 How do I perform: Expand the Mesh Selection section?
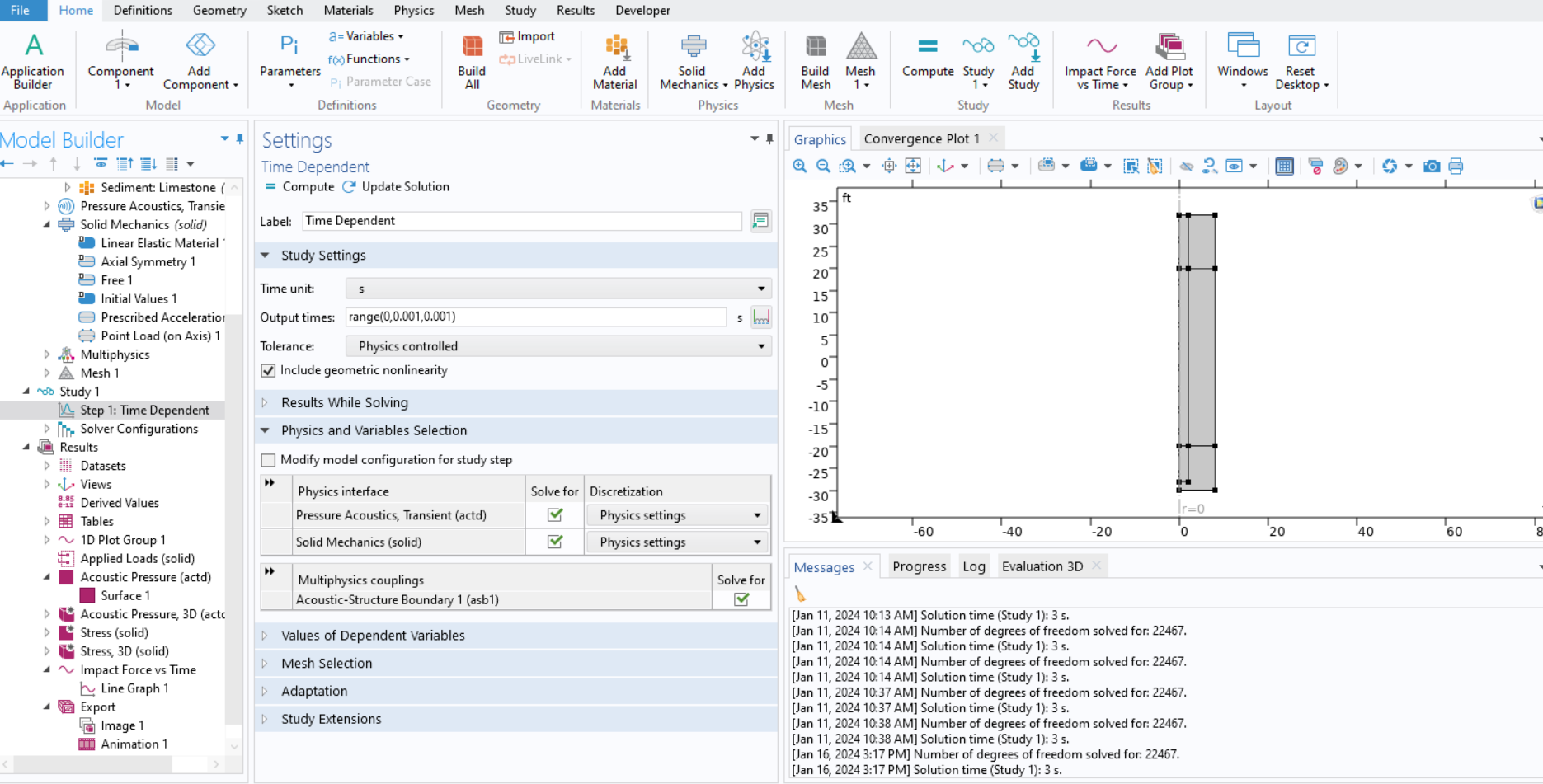(x=265, y=664)
